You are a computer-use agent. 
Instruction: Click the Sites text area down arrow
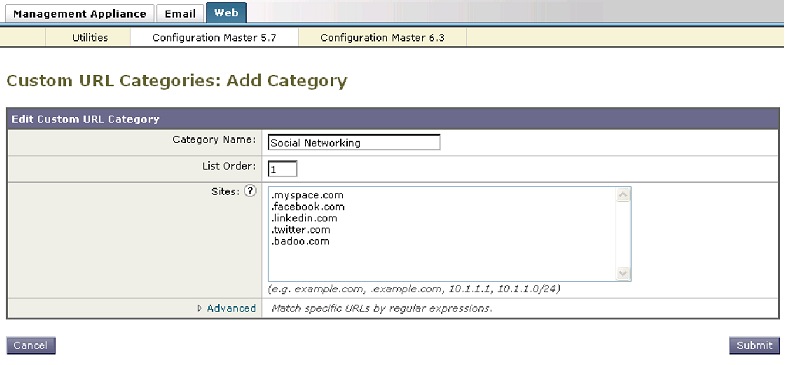[623, 273]
